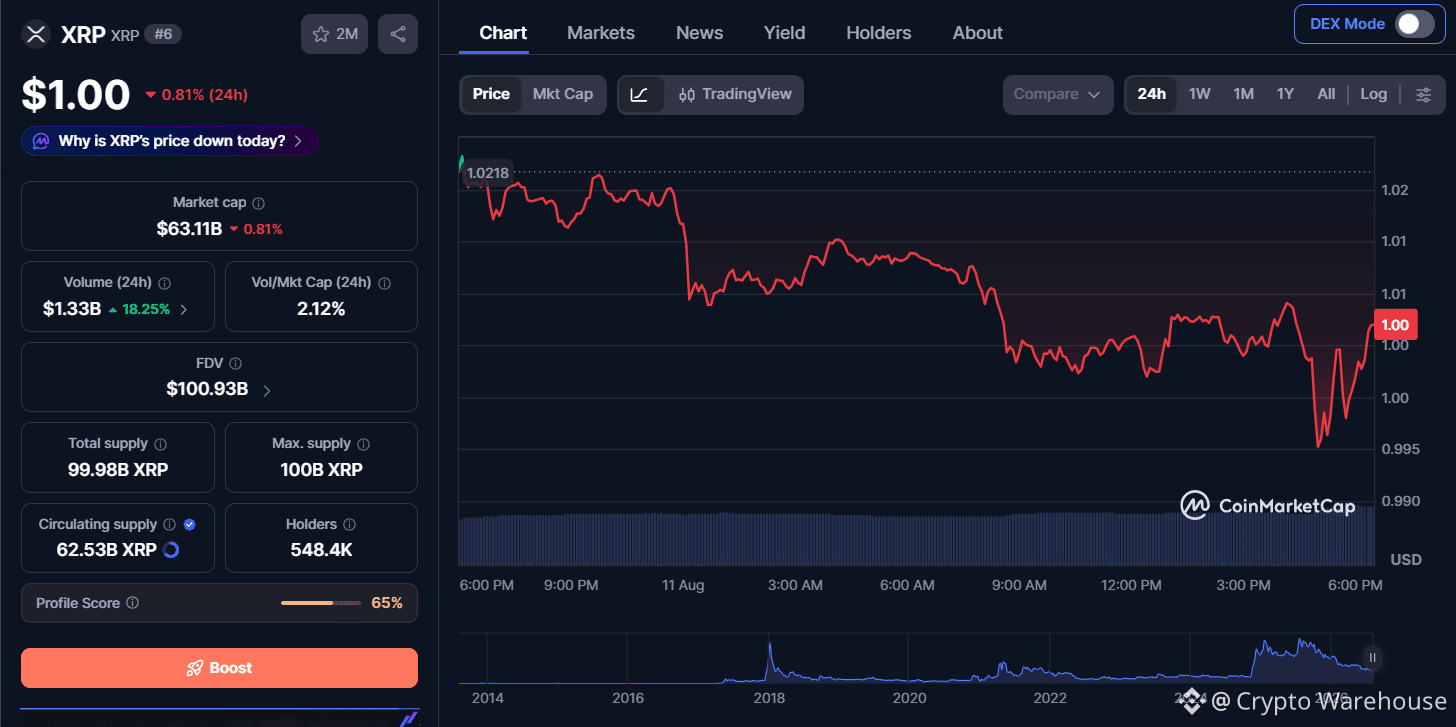Image resolution: width=1456 pixels, height=727 pixels.
Task: Click the Holders info icon
Action: click(x=349, y=524)
